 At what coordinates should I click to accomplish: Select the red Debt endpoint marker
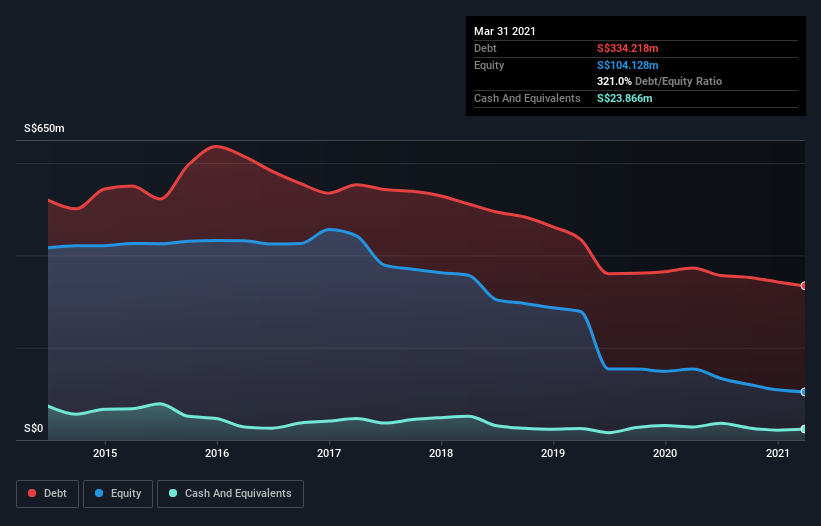click(804, 286)
